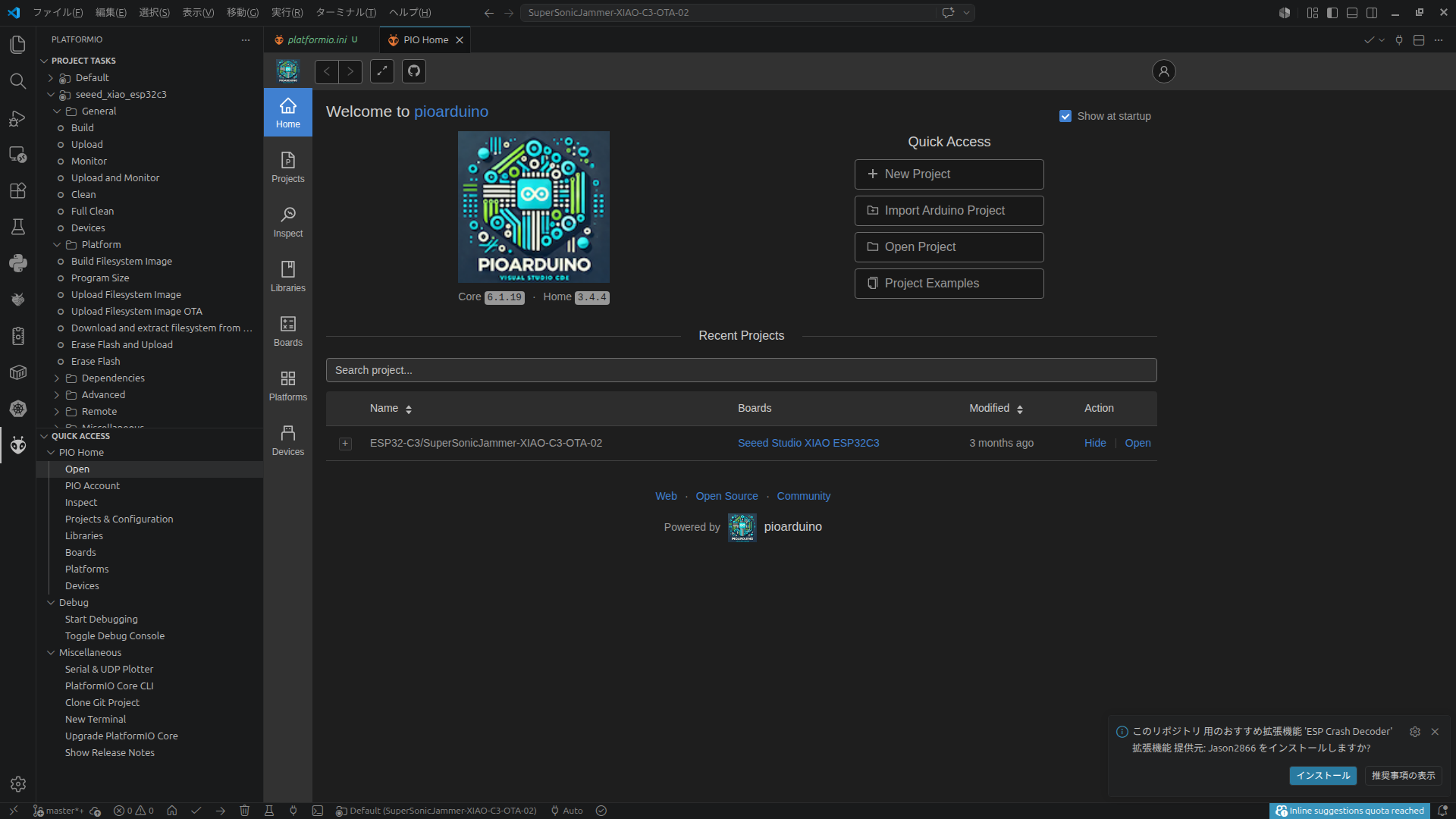Click PlatformIO Serial Monitor plug in status bar
The width and height of the screenshot is (1456, 819).
click(x=293, y=811)
